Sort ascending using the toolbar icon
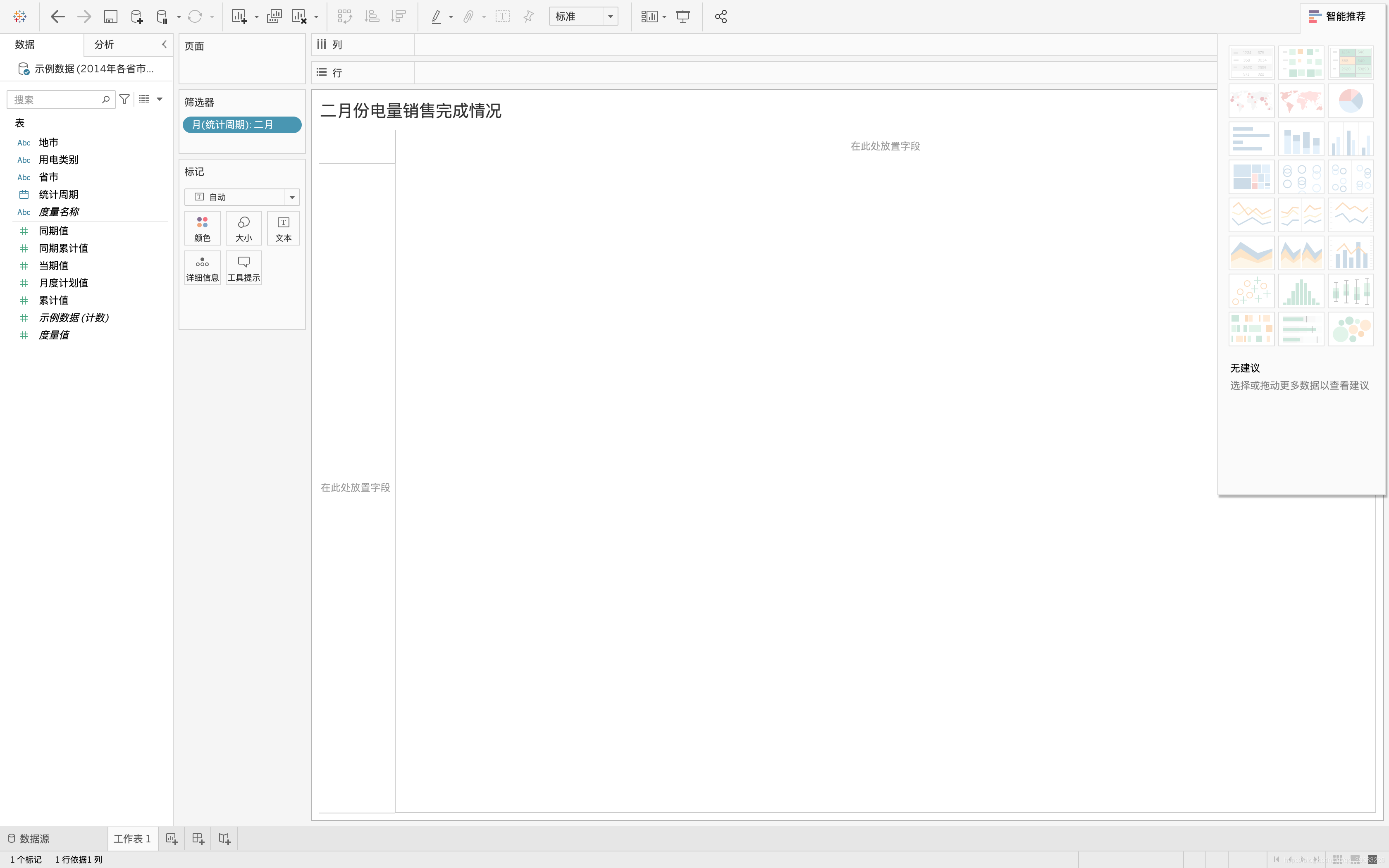Viewport: 1389px width, 868px height. pos(372,17)
